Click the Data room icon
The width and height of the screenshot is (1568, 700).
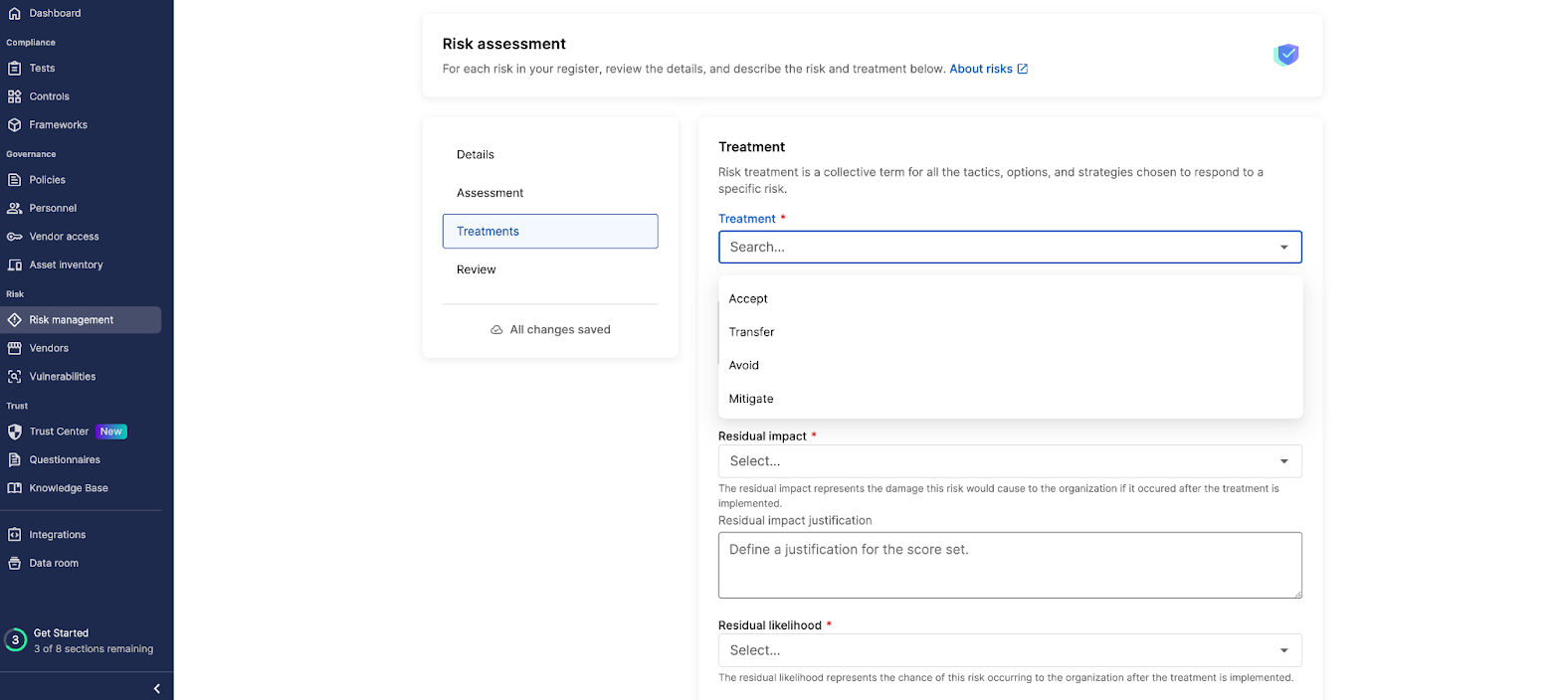(14, 563)
